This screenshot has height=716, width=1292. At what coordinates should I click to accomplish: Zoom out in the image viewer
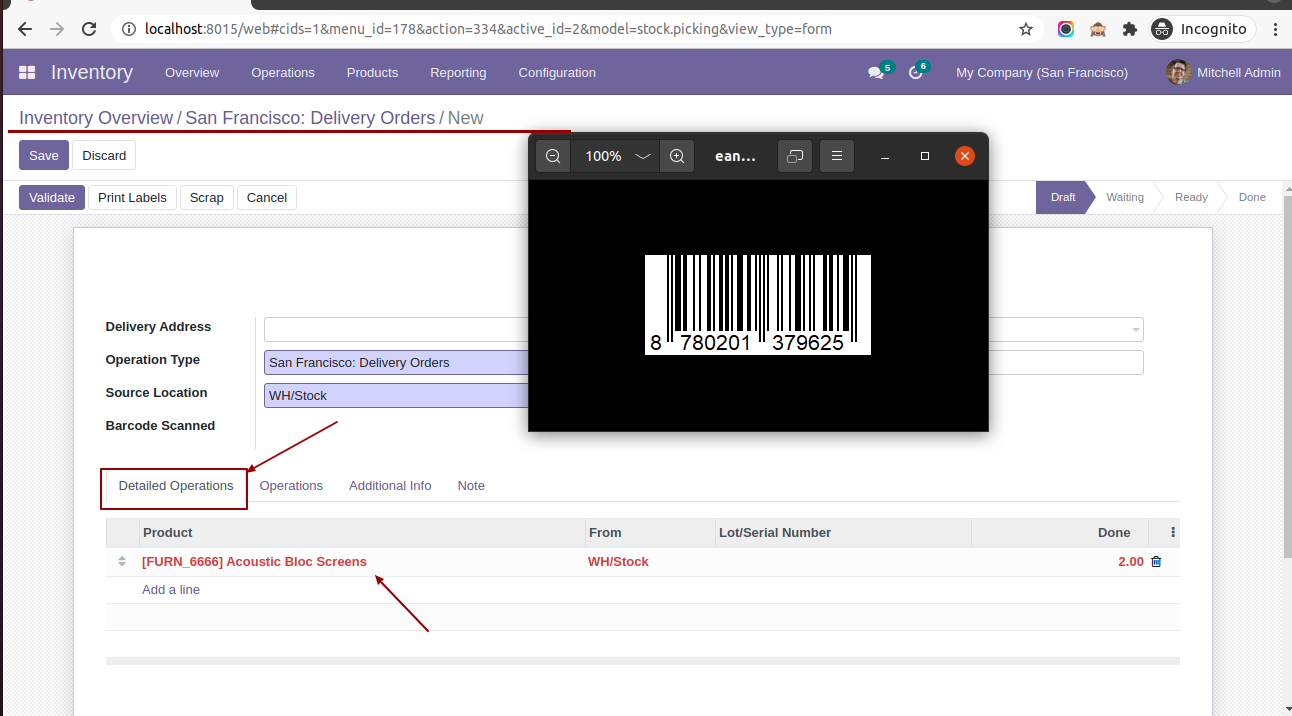coord(553,156)
